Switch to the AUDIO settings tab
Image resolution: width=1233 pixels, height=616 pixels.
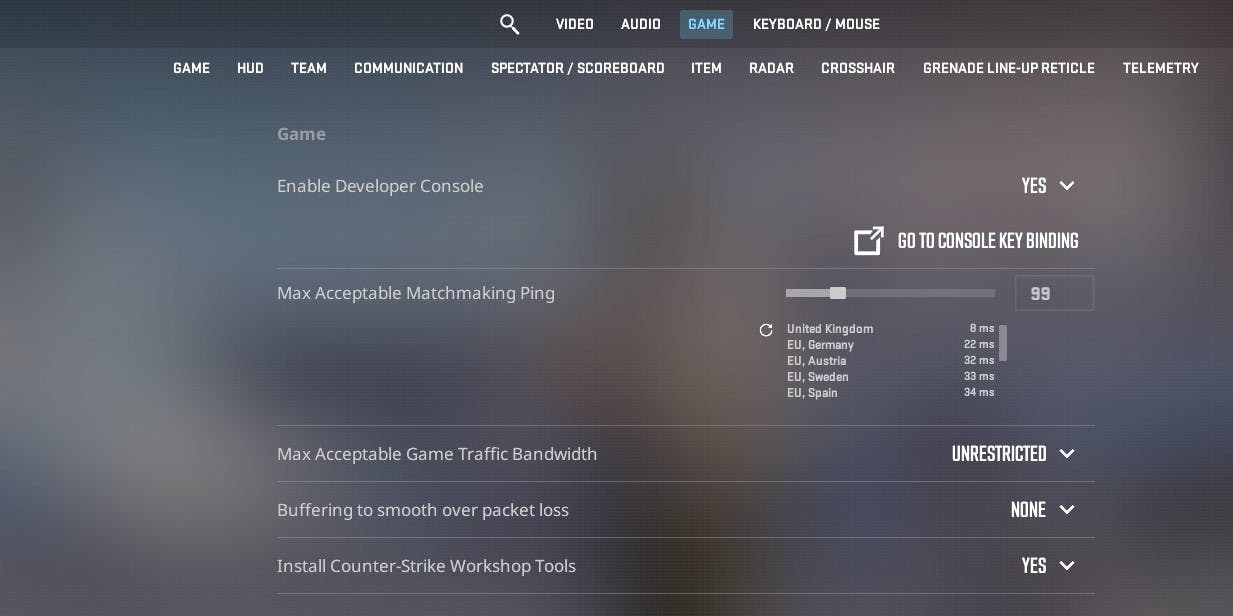point(640,24)
